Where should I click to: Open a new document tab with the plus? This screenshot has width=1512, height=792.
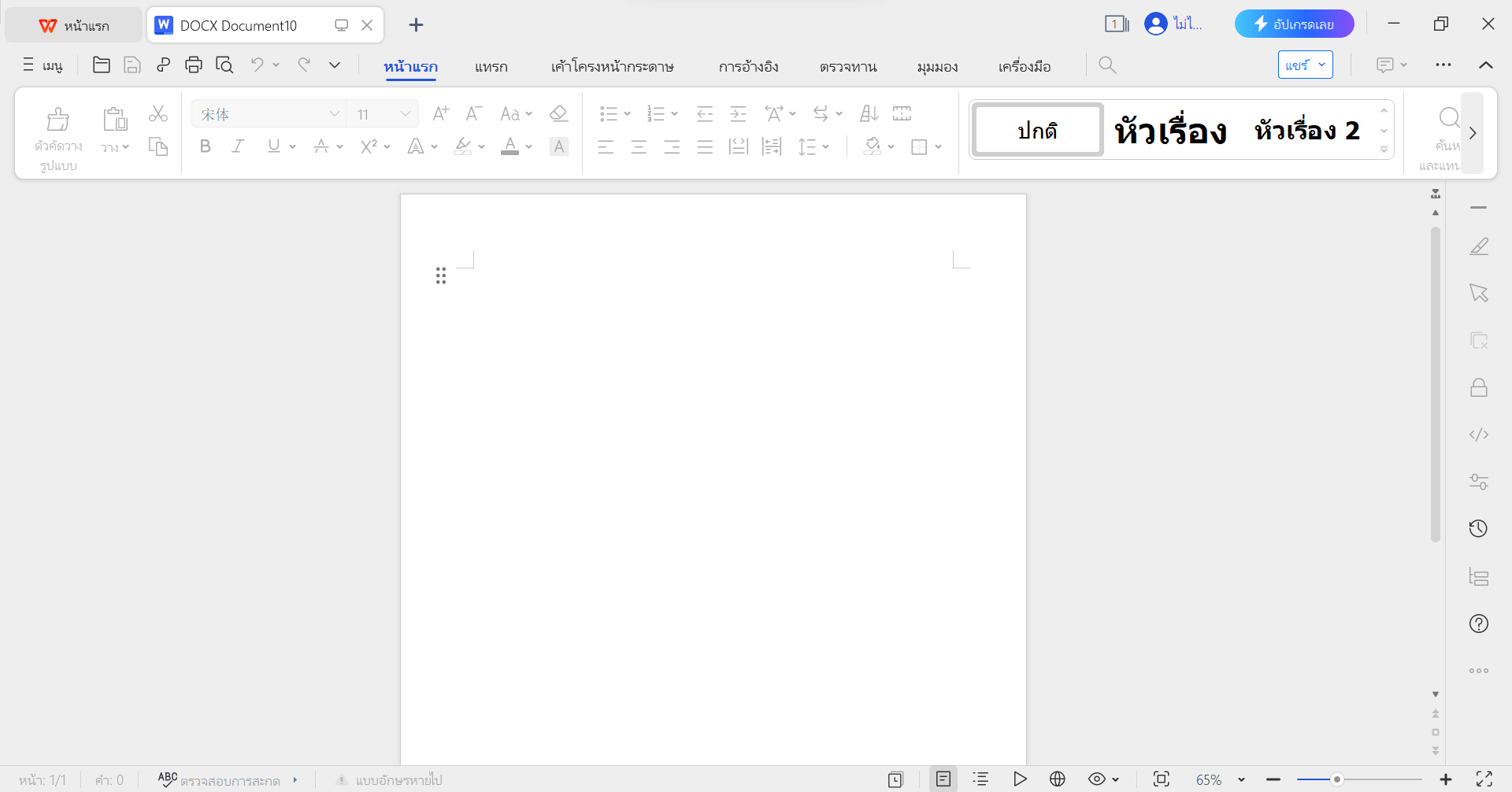[416, 24]
